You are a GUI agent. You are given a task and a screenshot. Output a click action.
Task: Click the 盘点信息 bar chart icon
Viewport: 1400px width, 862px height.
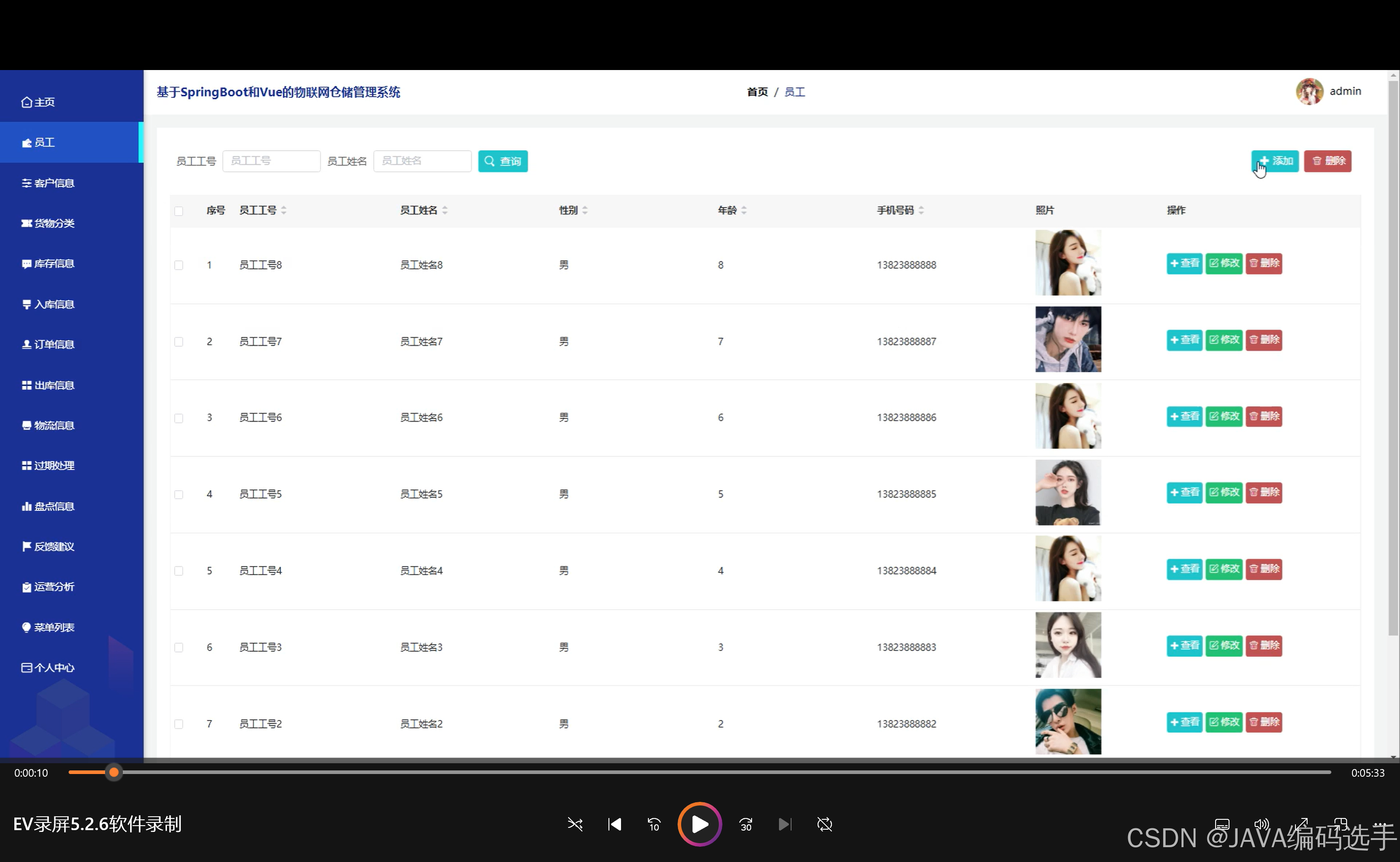coord(26,506)
